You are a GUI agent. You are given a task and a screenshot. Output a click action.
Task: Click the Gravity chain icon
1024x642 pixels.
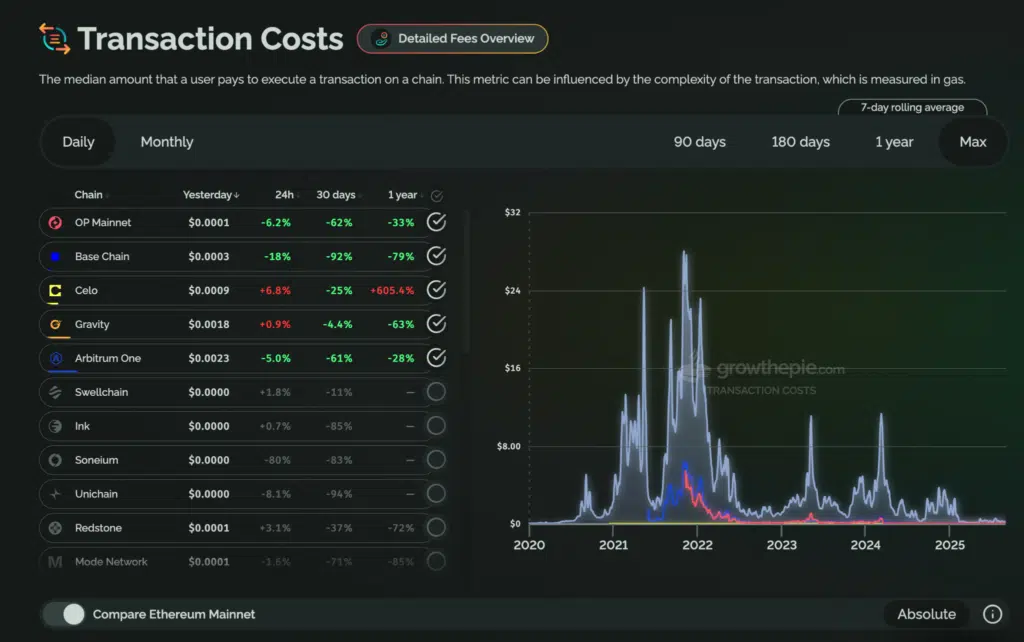click(55, 324)
